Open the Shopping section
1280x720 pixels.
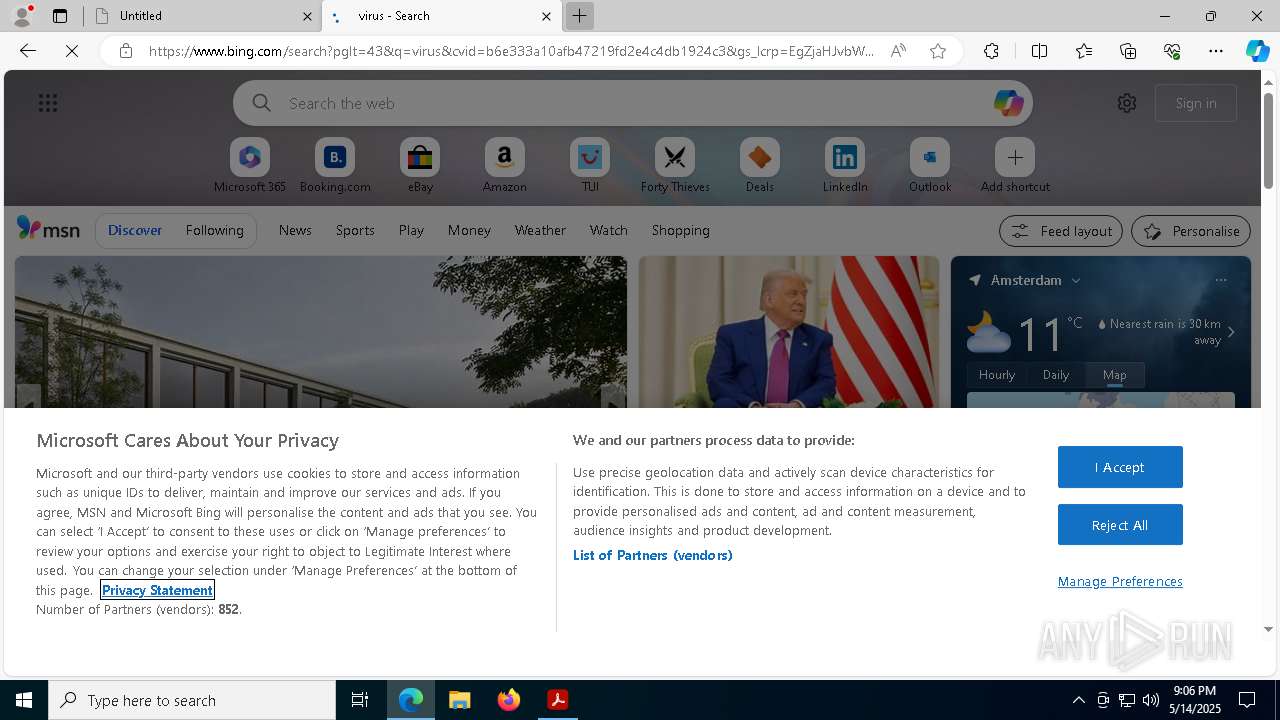pyautogui.click(x=681, y=230)
